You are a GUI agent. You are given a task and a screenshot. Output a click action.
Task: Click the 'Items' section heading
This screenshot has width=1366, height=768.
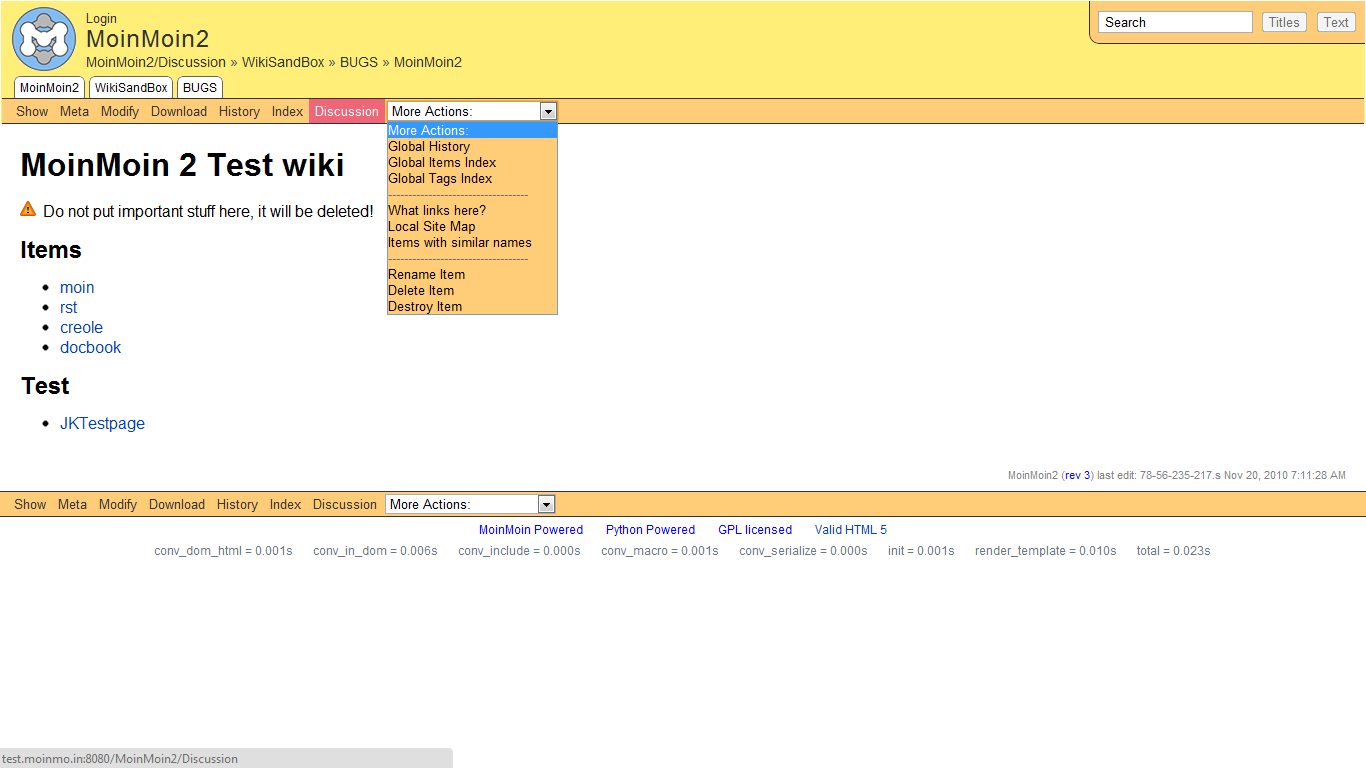[51, 250]
